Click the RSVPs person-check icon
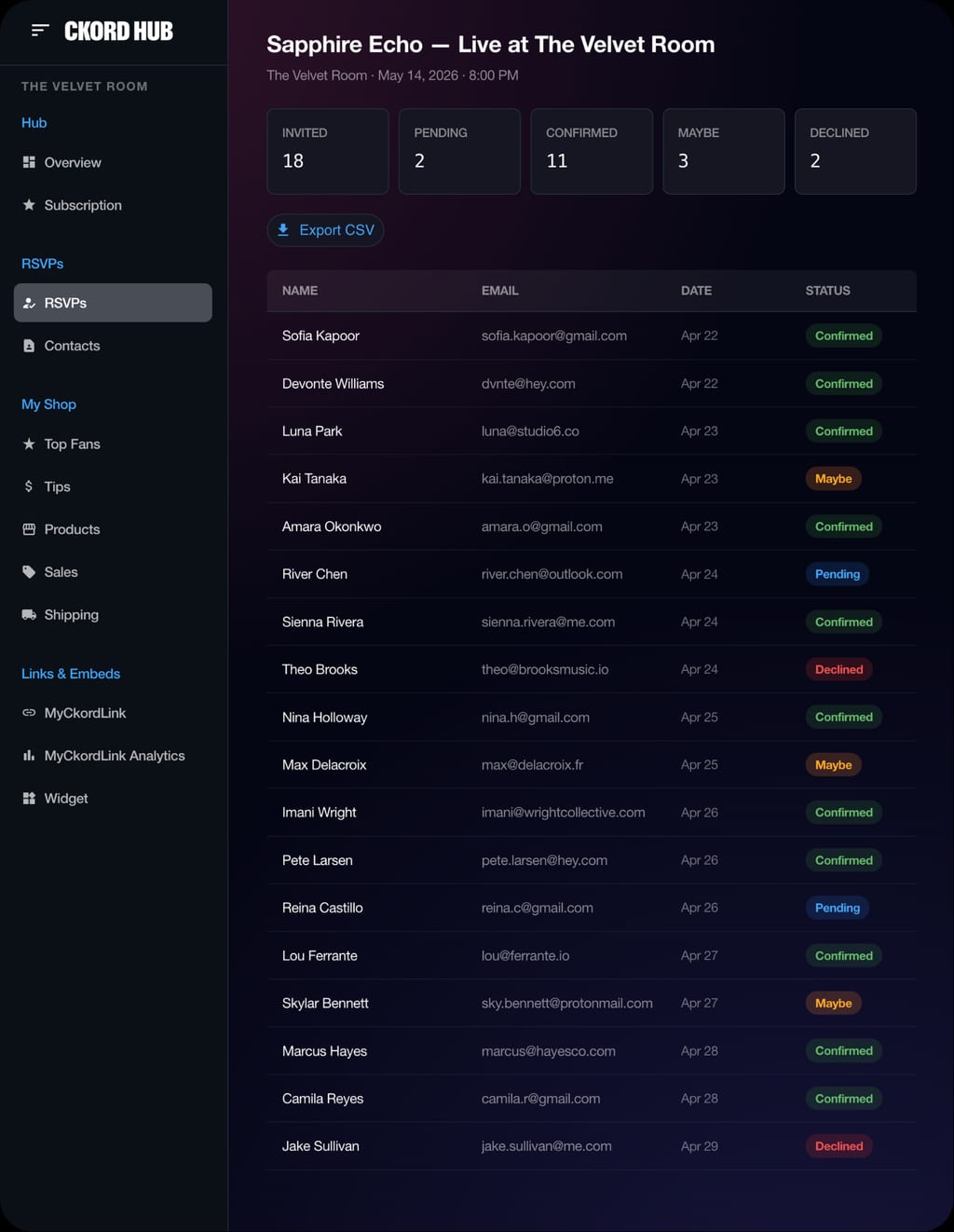Screen dimensions: 954x1232 [29, 303]
